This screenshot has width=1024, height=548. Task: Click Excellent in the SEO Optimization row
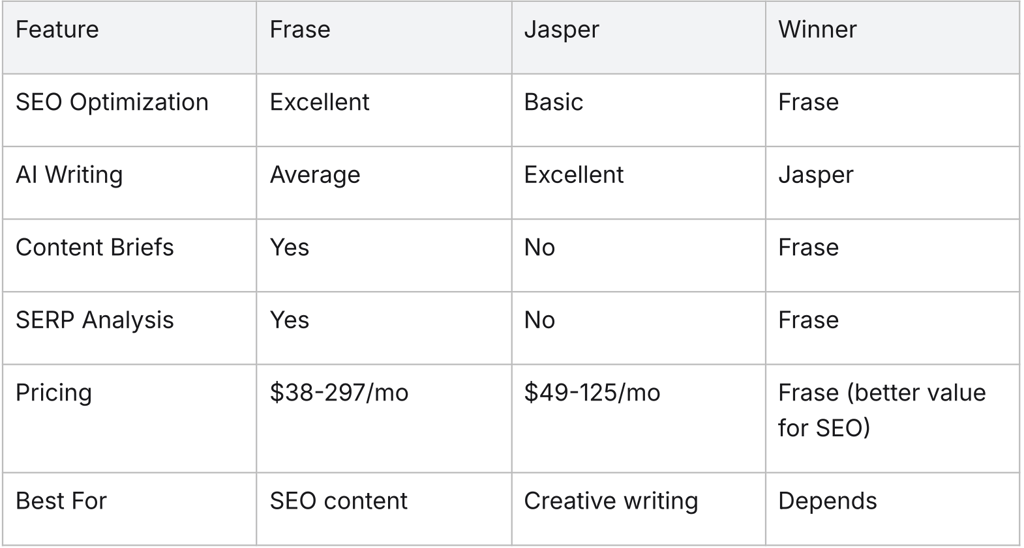(x=319, y=103)
